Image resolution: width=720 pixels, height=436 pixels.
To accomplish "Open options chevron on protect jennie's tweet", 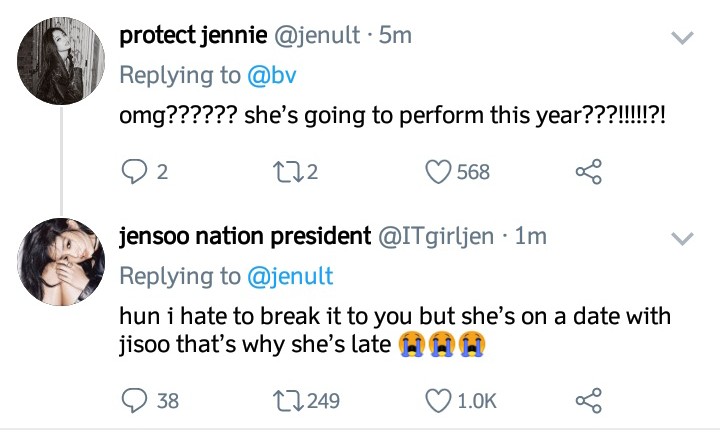I will pos(681,38).
